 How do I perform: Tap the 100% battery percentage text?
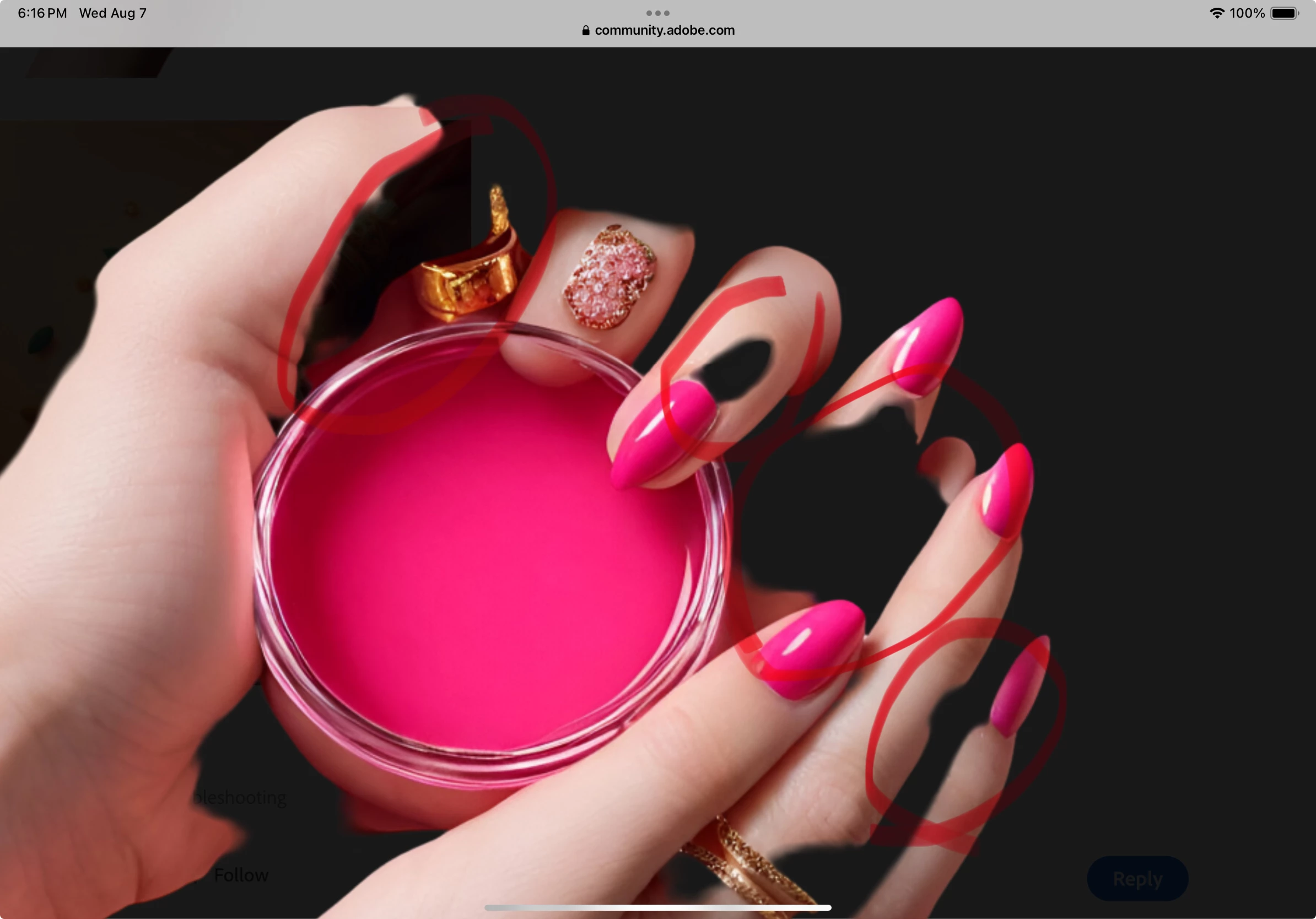[x=1247, y=13]
